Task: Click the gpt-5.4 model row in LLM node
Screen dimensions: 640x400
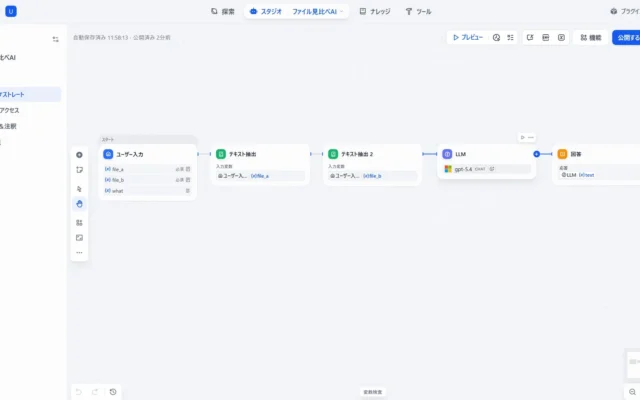Action: click(x=487, y=169)
